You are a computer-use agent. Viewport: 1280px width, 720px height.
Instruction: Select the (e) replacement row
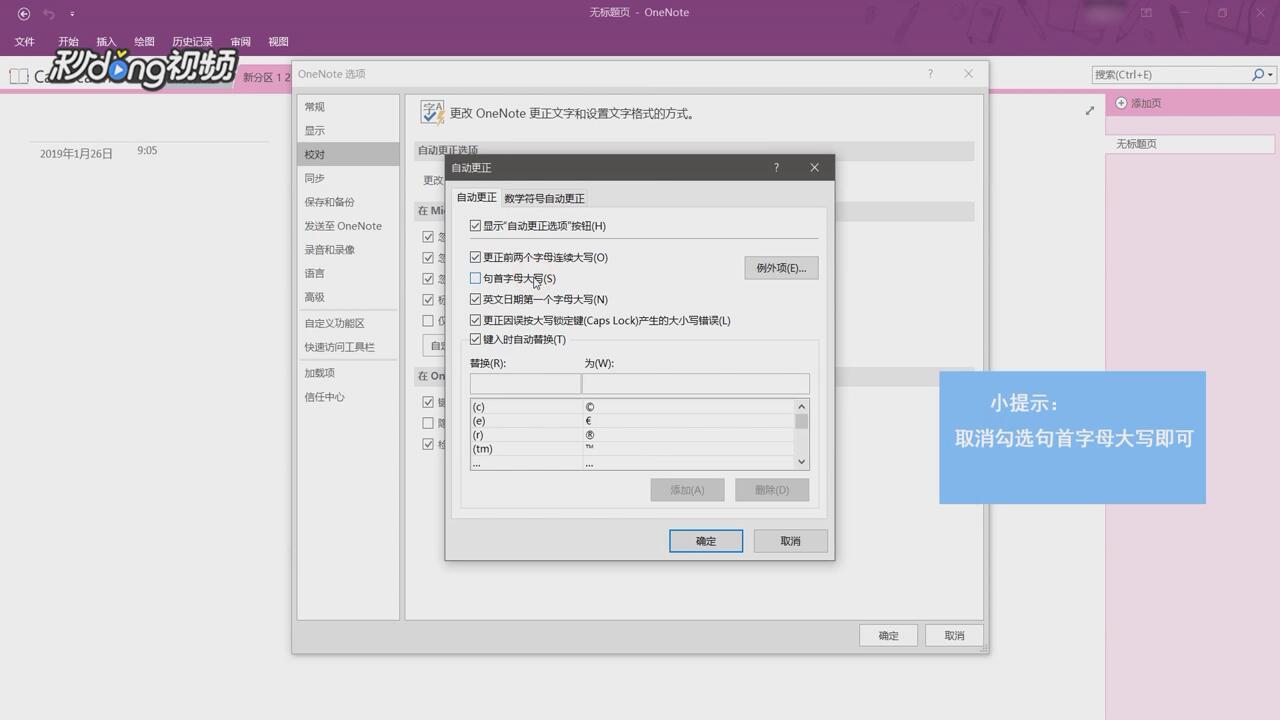(x=632, y=421)
